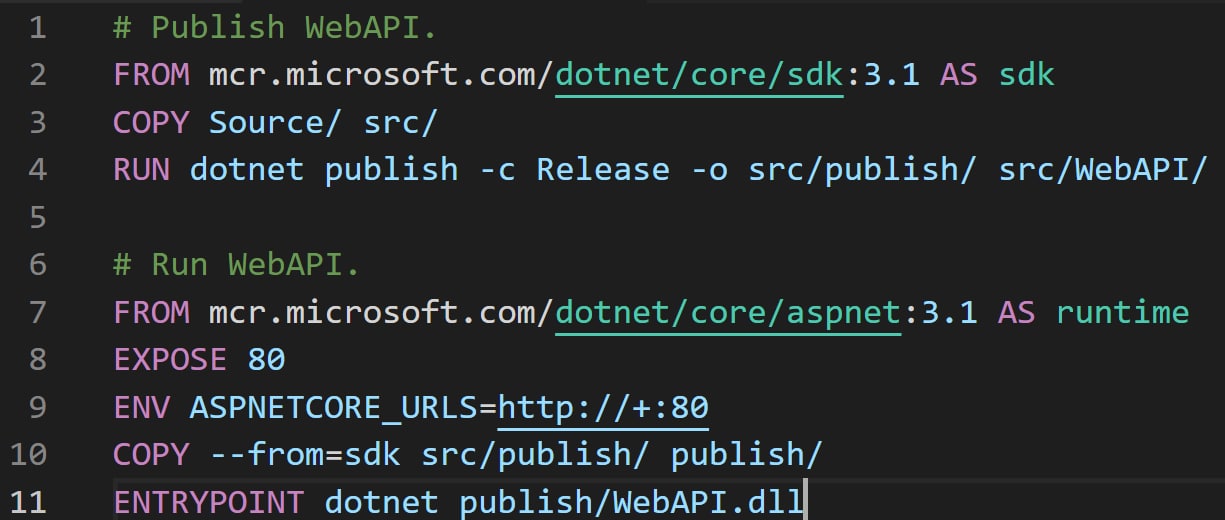1225x520 pixels.
Task: Click the RUN keyword on line 4
Action: pos(141,170)
